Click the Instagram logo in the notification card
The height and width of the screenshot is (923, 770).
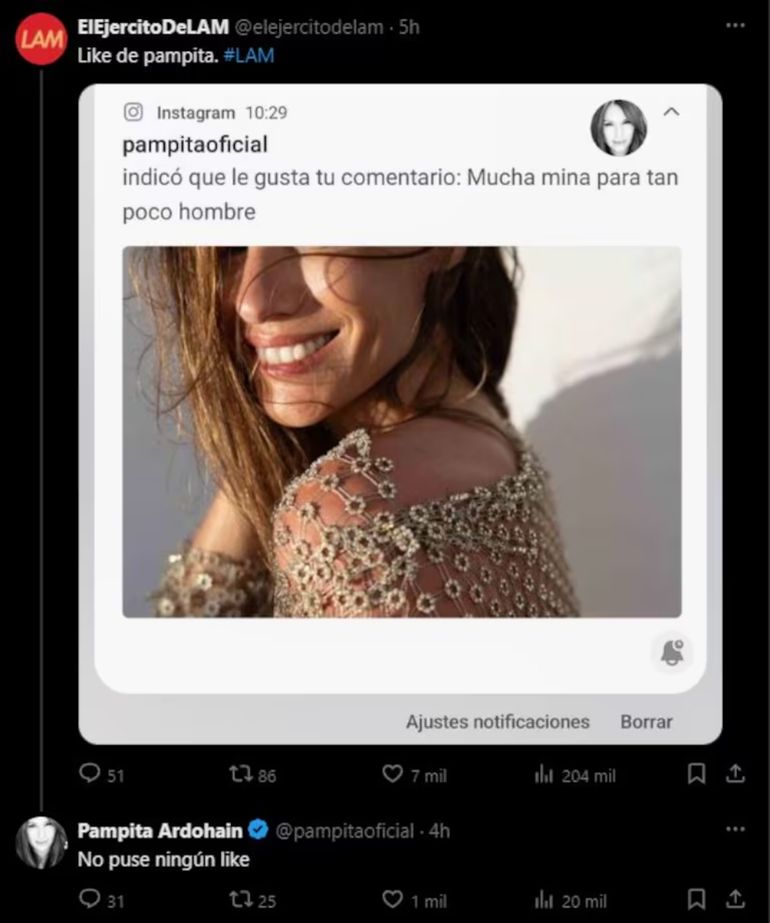tap(134, 113)
